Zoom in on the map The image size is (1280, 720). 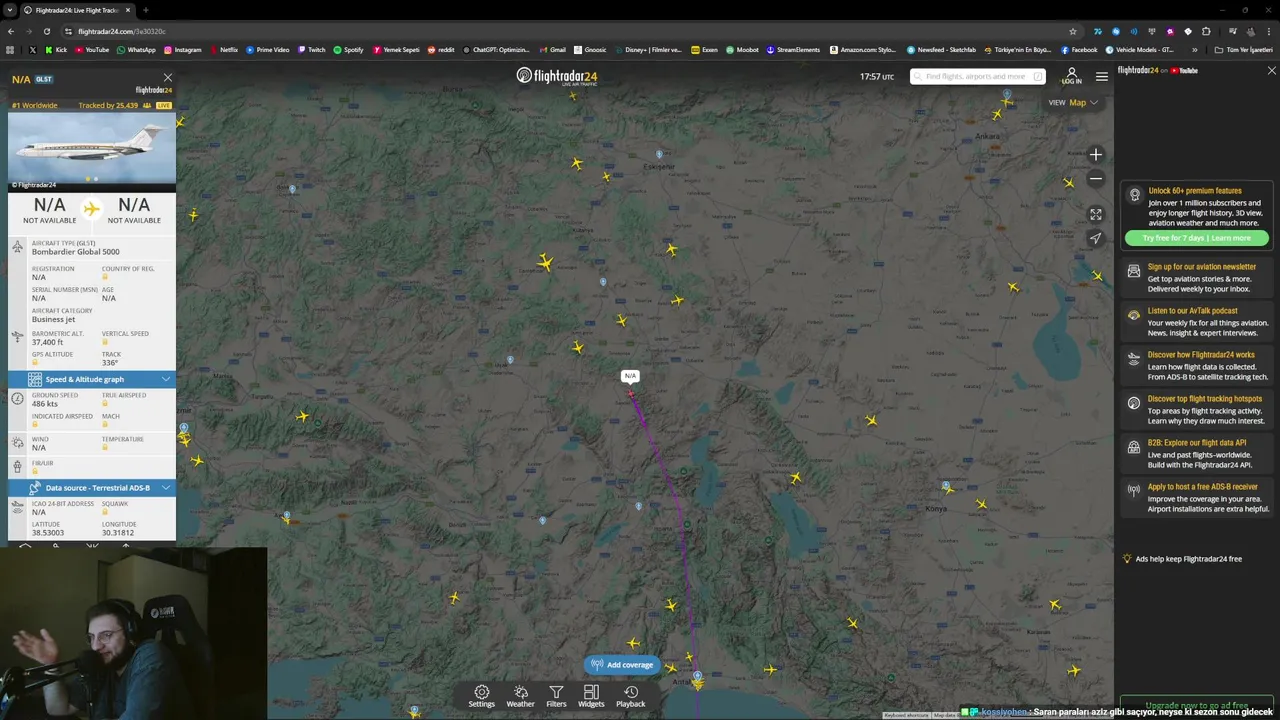(1096, 154)
